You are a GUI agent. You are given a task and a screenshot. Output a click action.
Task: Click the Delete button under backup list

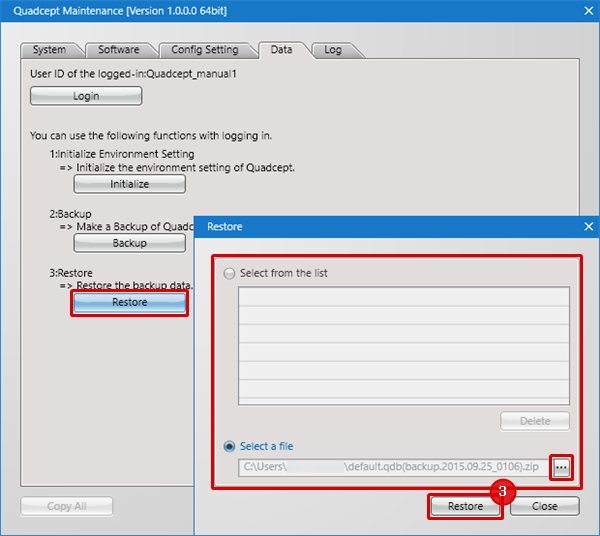click(535, 421)
